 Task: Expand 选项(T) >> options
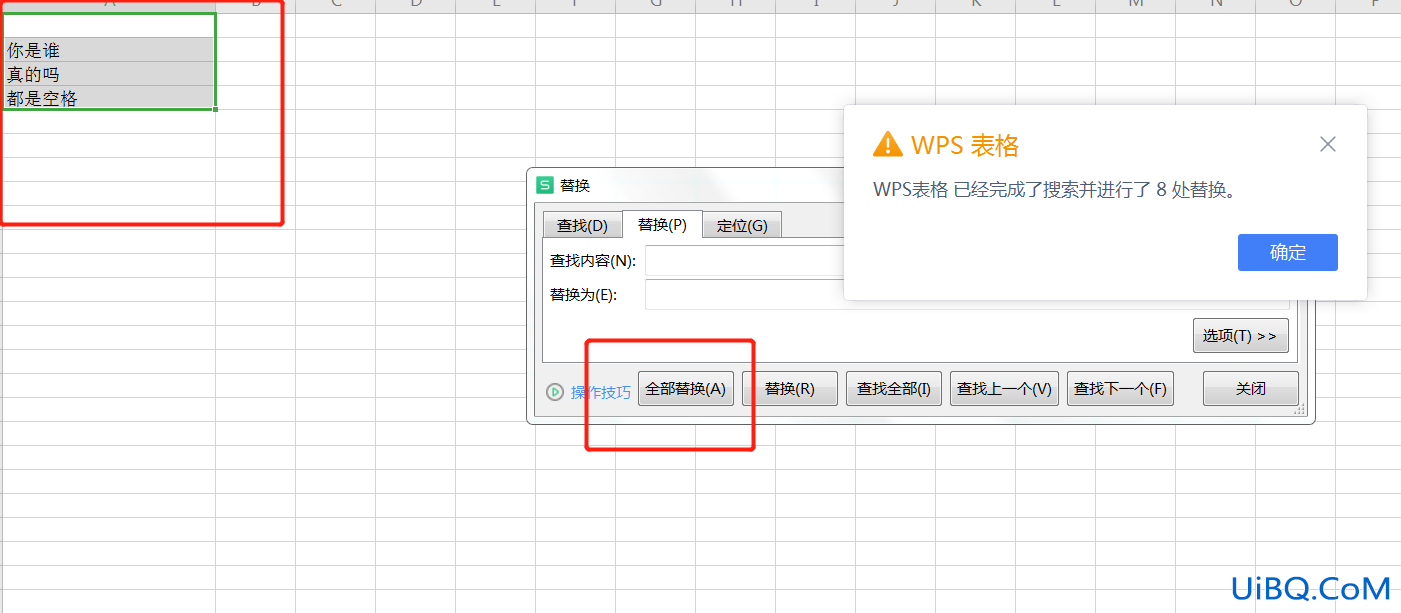point(1240,336)
